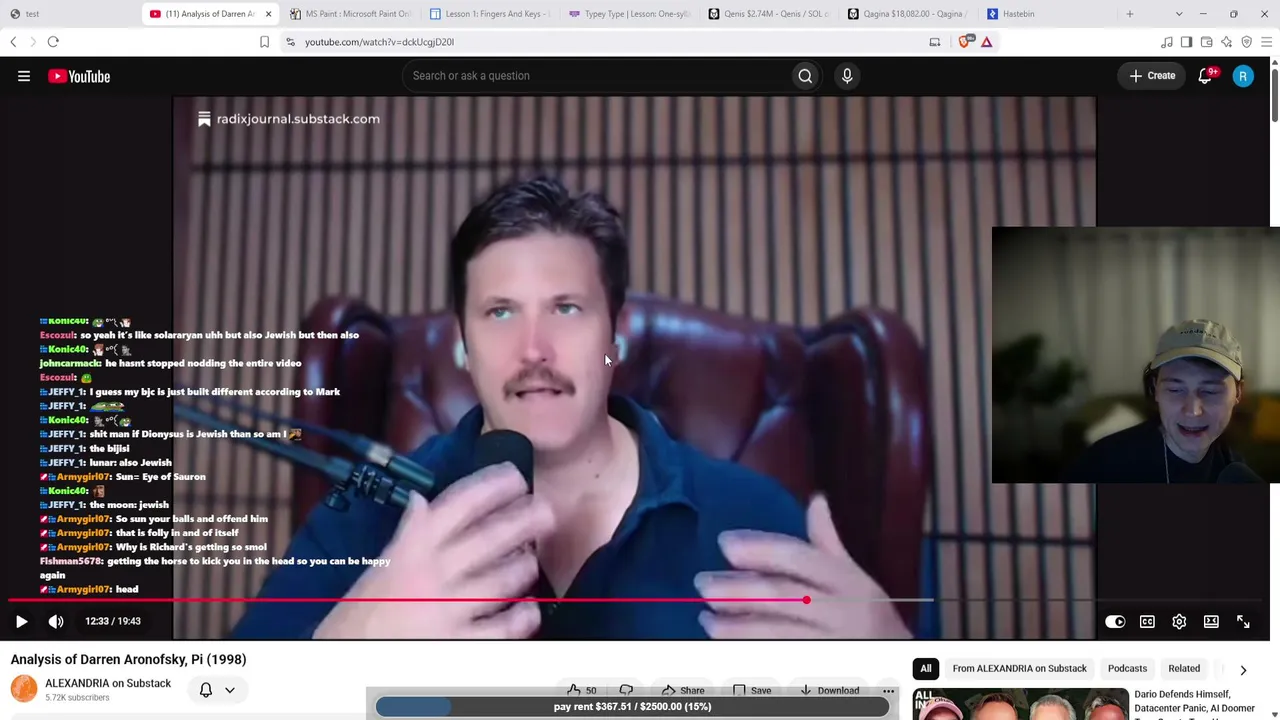Bookmark this page
The image size is (1280, 720).
click(264, 42)
